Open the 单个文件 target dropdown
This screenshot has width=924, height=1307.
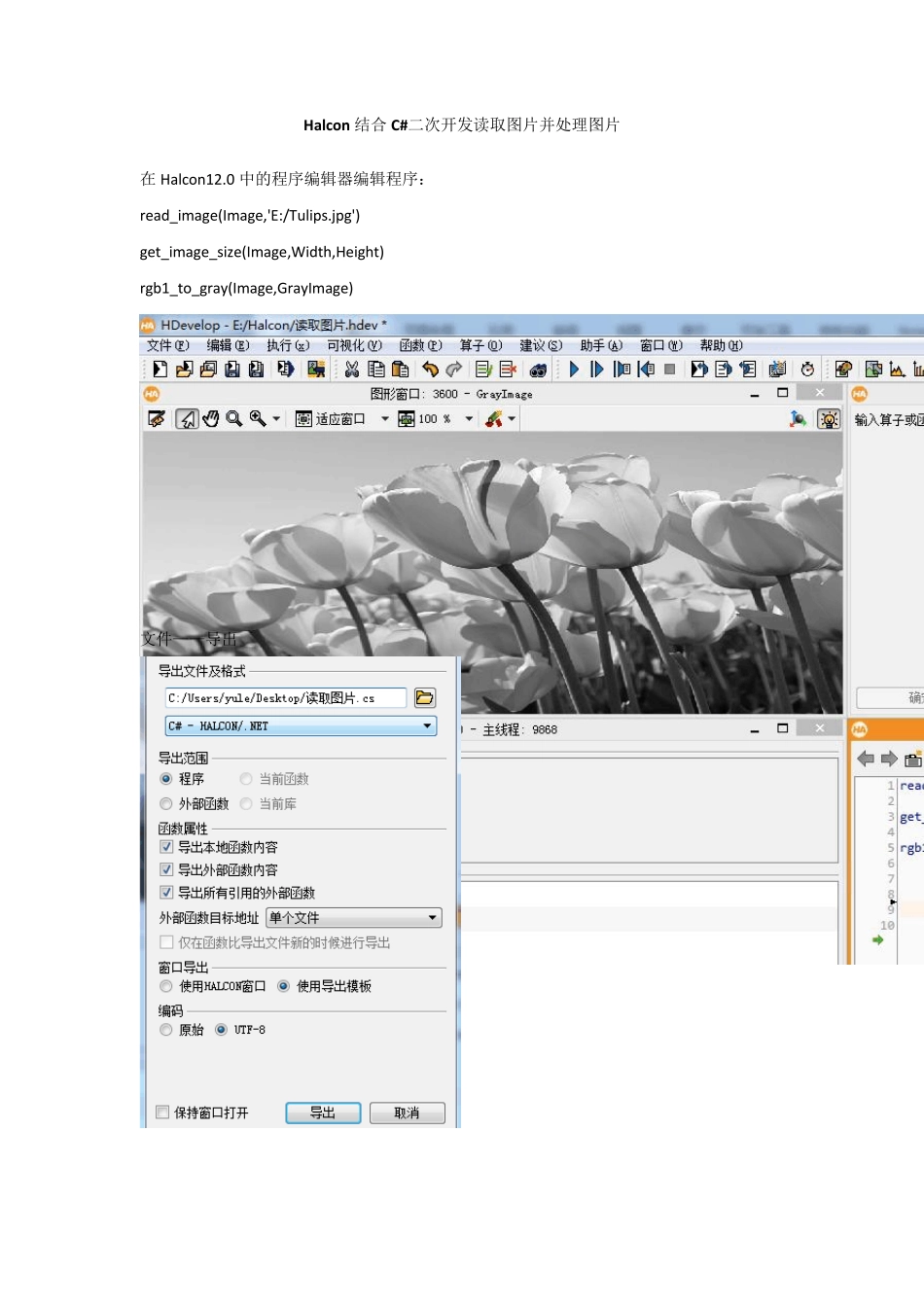354,918
